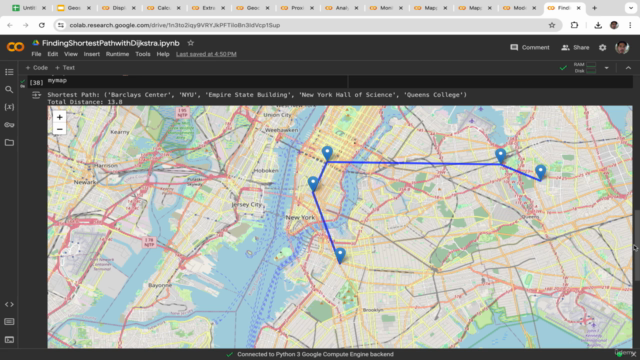Go back in browser history
This screenshot has height=360, width=640.
[x=10, y=25]
